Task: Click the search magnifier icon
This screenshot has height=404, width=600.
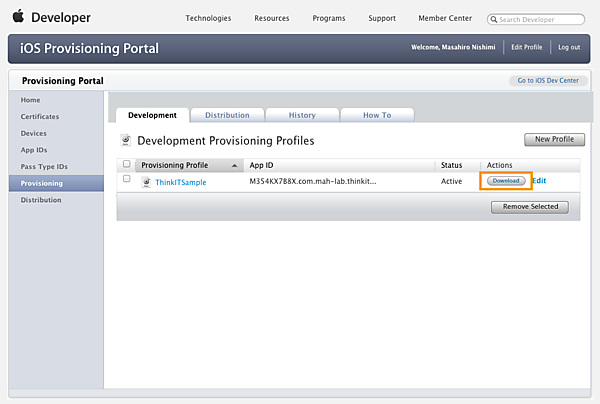Action: click(495, 20)
